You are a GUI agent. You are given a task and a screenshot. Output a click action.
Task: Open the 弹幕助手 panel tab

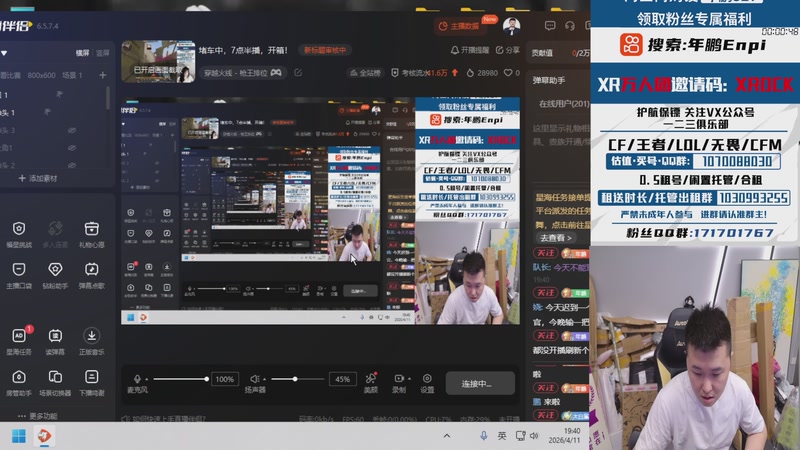coord(548,80)
